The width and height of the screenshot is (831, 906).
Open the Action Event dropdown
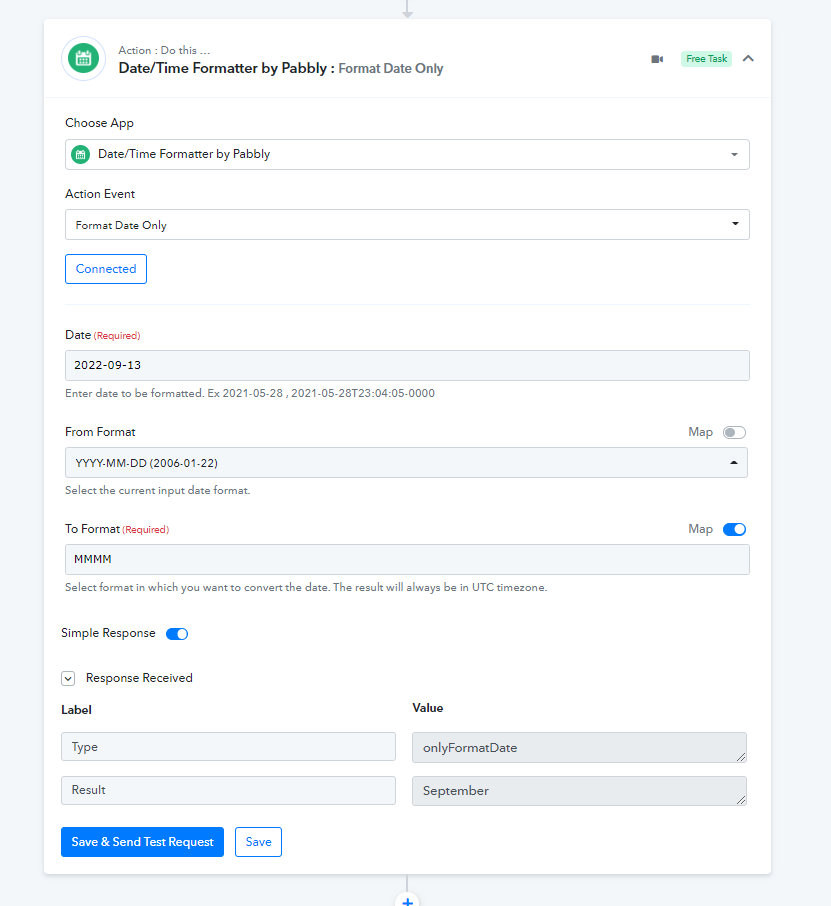tap(407, 225)
